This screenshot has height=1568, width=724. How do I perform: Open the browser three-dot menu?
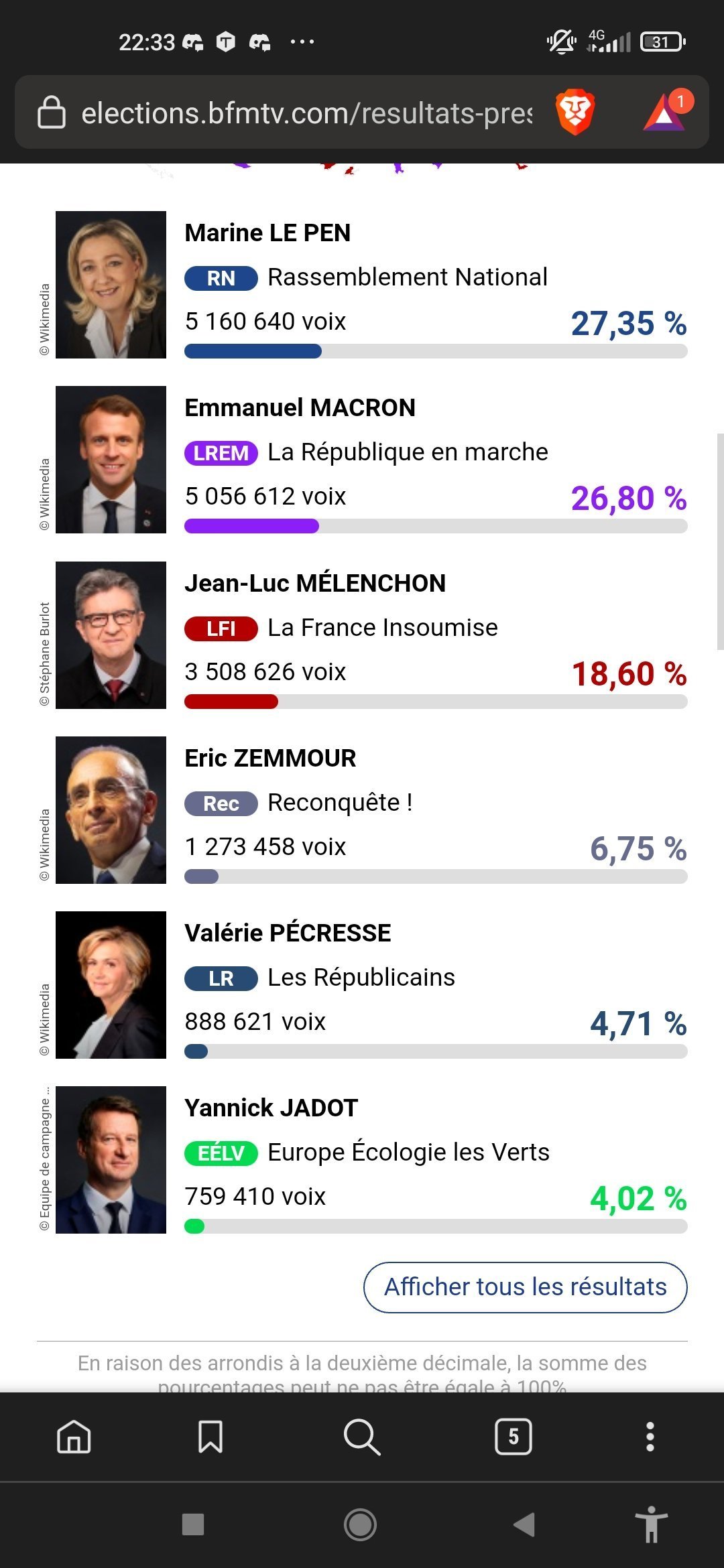(x=650, y=1437)
